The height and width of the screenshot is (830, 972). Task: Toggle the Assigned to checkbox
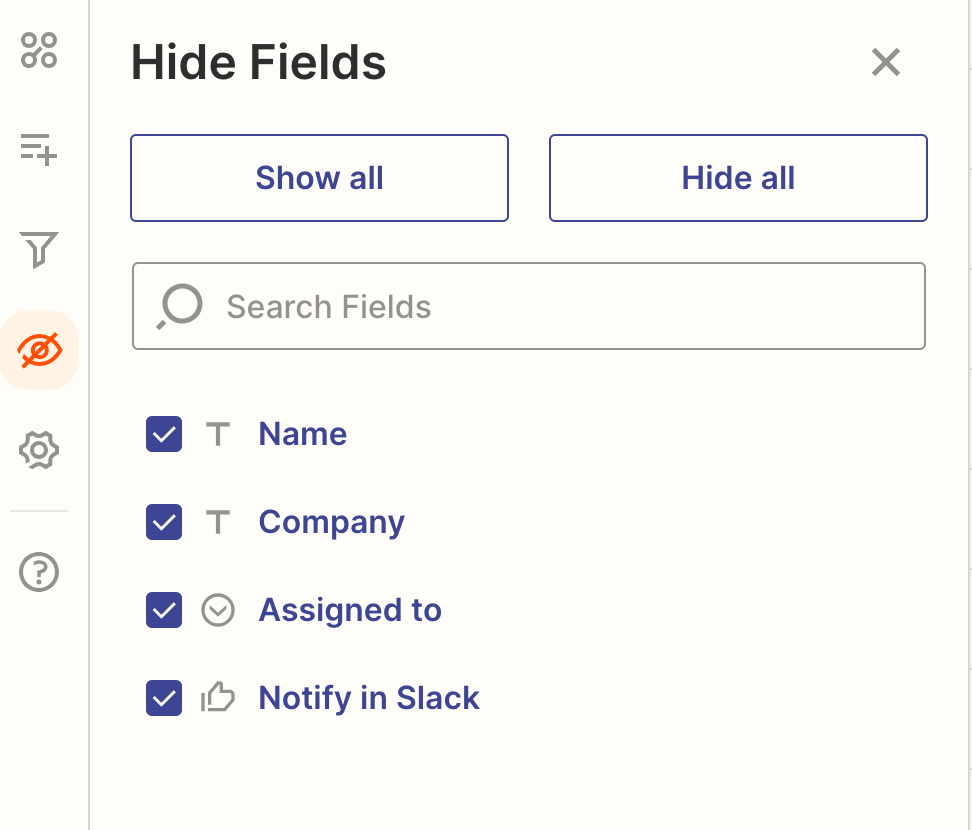click(x=164, y=610)
